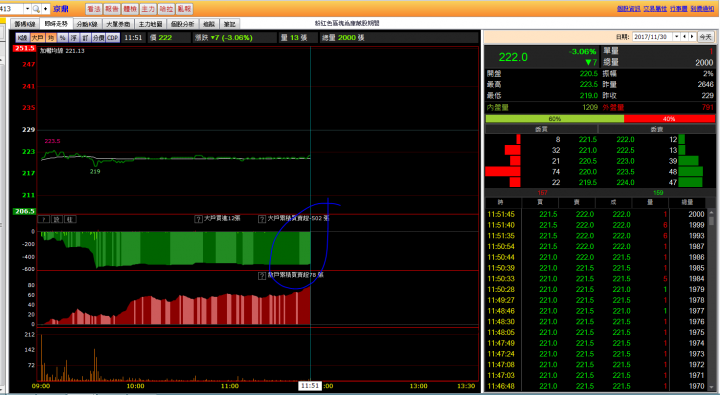Image resolution: width=720 pixels, height=395 pixels.
Task: Click the 設 settings button below price chart
Action: click(57, 220)
